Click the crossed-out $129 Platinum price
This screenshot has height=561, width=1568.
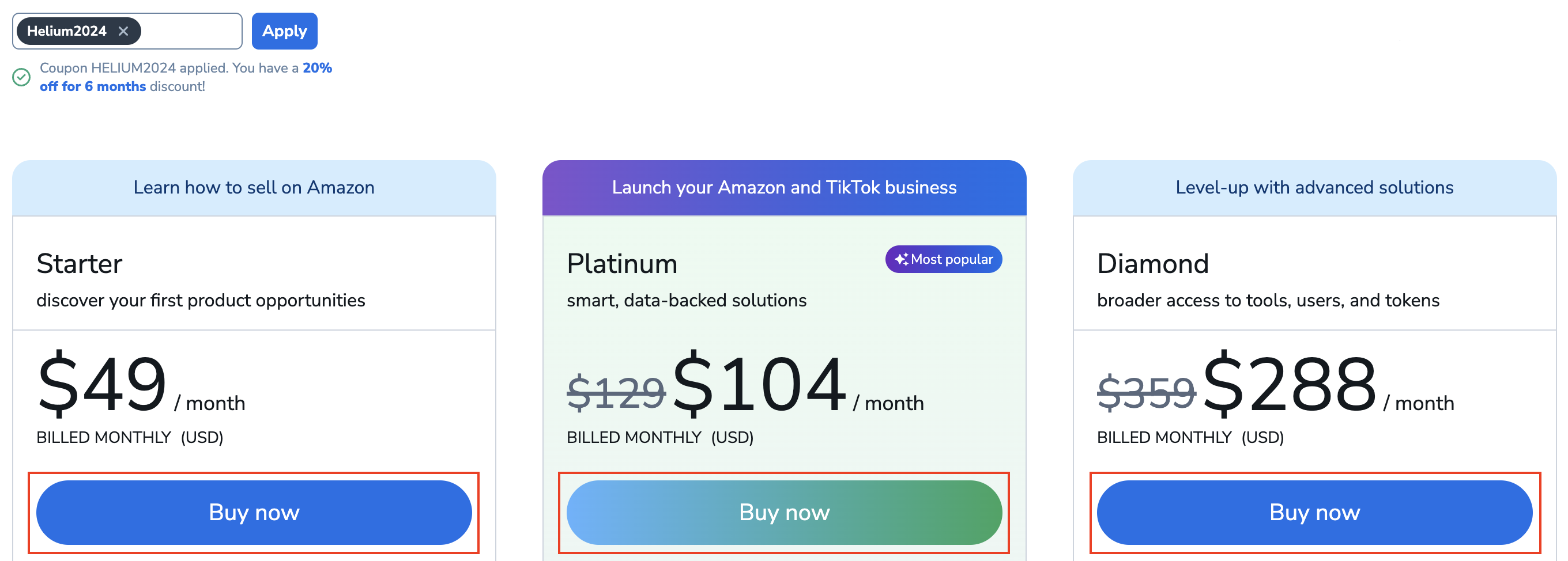pos(616,392)
